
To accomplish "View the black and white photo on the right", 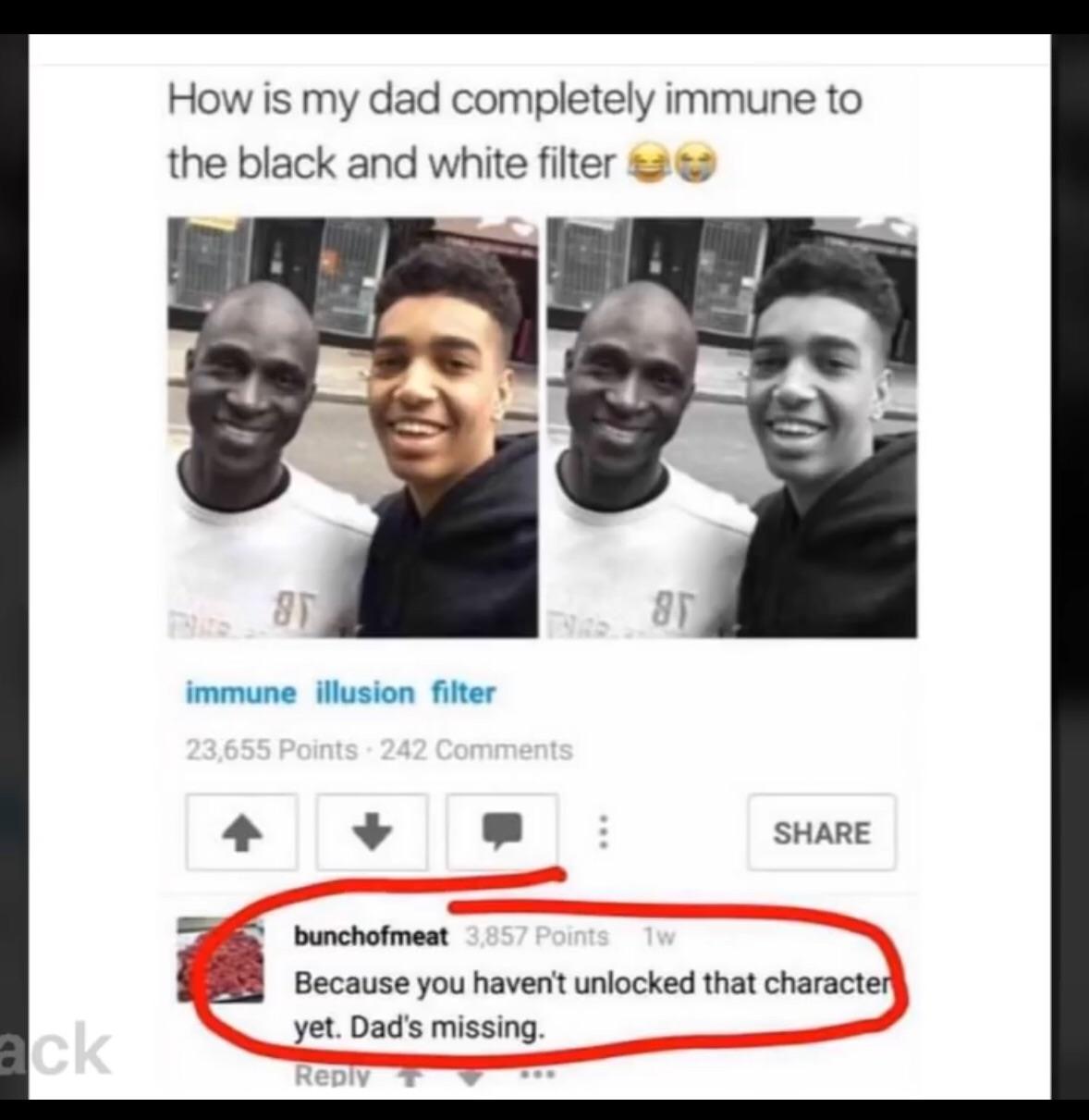I will (732, 427).
